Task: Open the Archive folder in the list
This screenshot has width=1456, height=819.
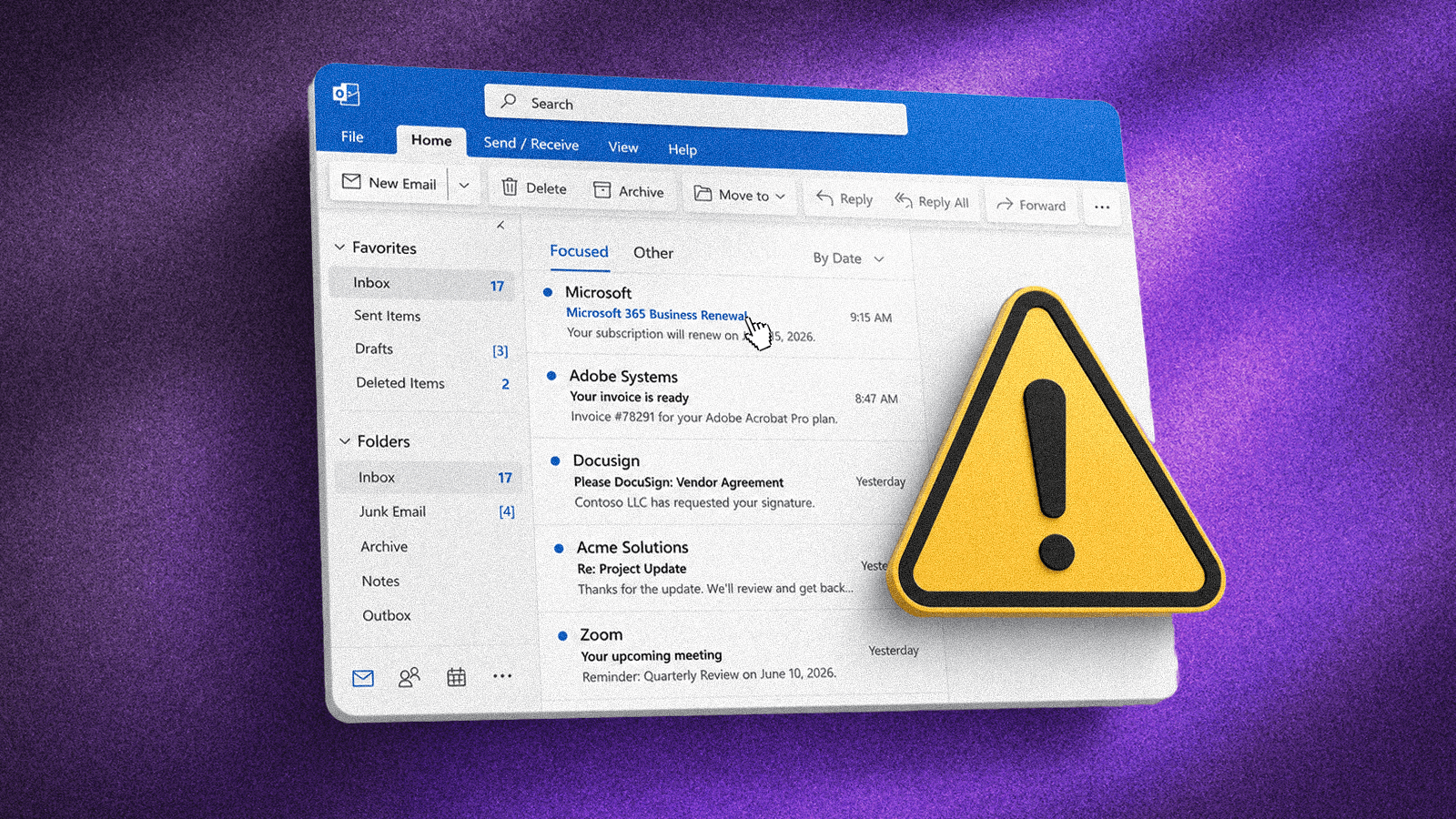Action: point(384,546)
